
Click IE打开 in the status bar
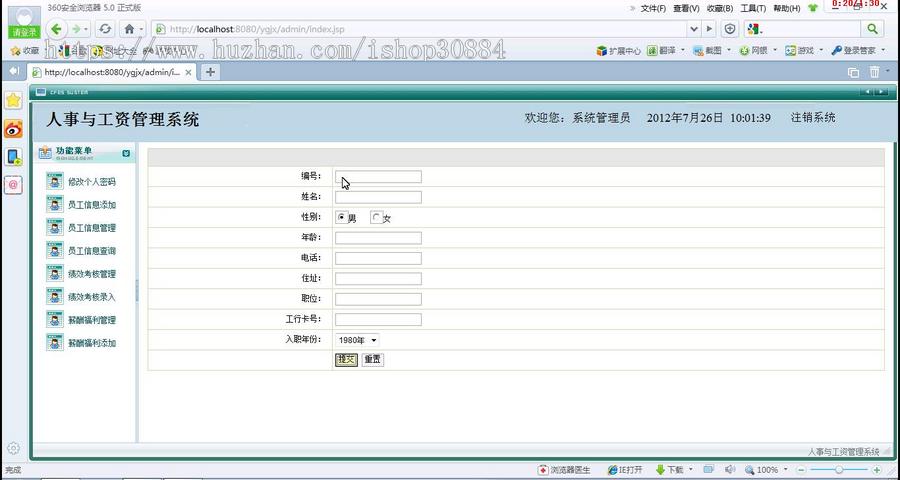pyautogui.click(x=625, y=470)
